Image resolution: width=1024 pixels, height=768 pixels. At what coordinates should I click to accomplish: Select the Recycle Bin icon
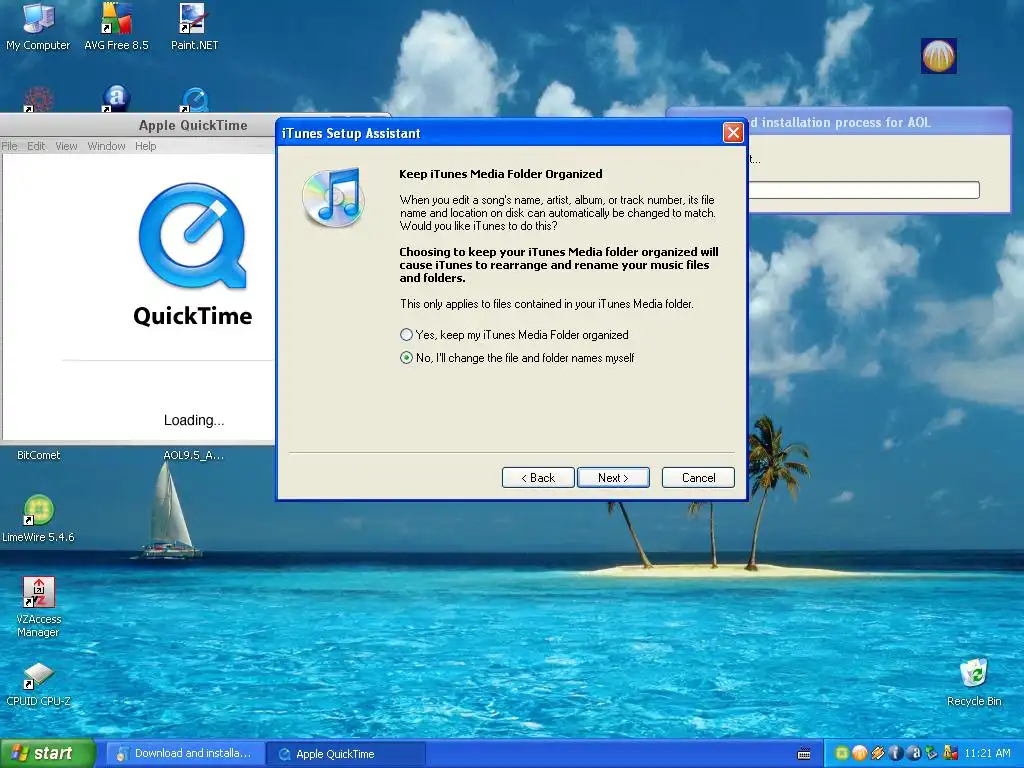pos(974,682)
